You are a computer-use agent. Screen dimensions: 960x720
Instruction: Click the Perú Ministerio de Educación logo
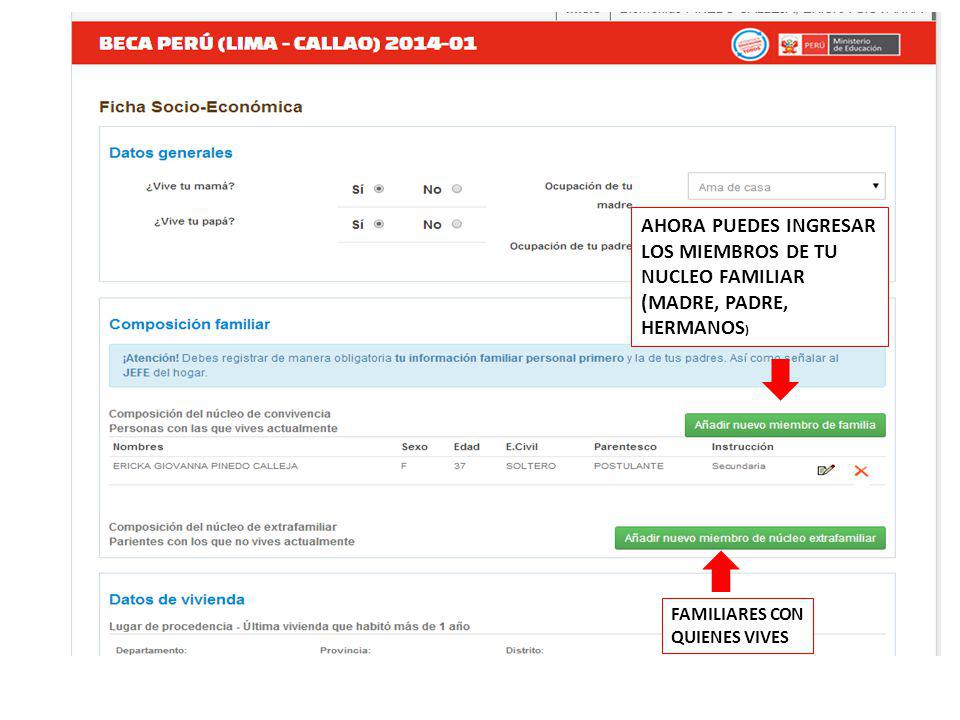click(x=839, y=45)
